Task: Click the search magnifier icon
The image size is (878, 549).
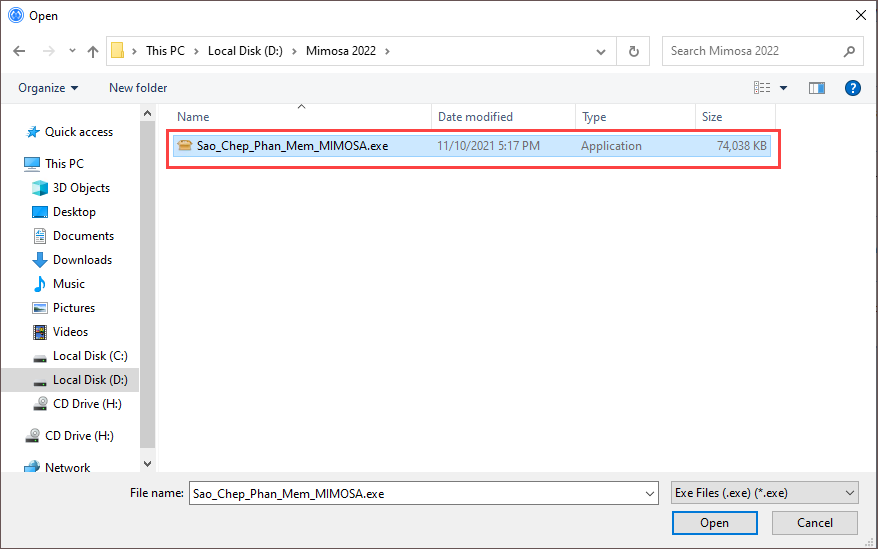Action: (849, 51)
